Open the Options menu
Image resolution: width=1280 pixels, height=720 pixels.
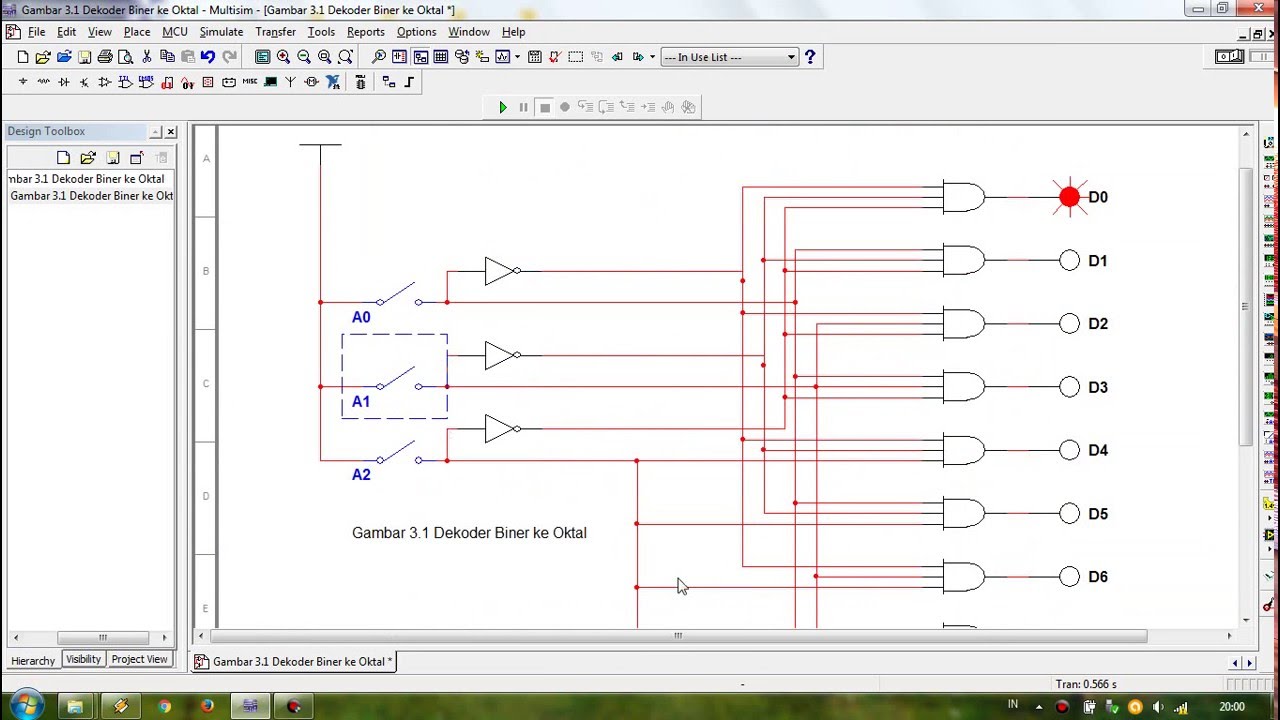point(416,32)
